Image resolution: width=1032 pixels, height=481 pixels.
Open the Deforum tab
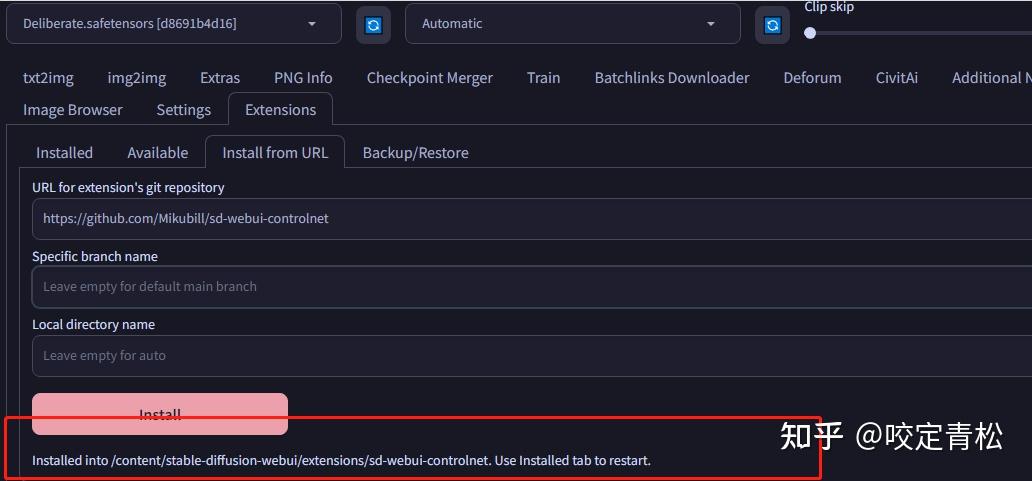tap(812, 78)
